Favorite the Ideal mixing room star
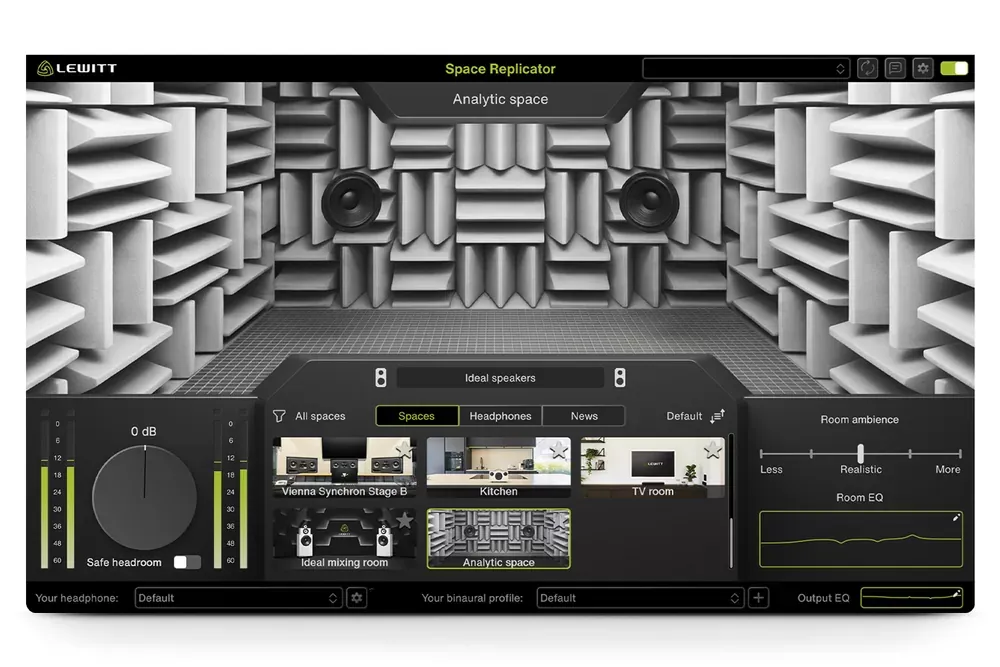The width and height of the screenshot is (1000, 667). point(404,520)
